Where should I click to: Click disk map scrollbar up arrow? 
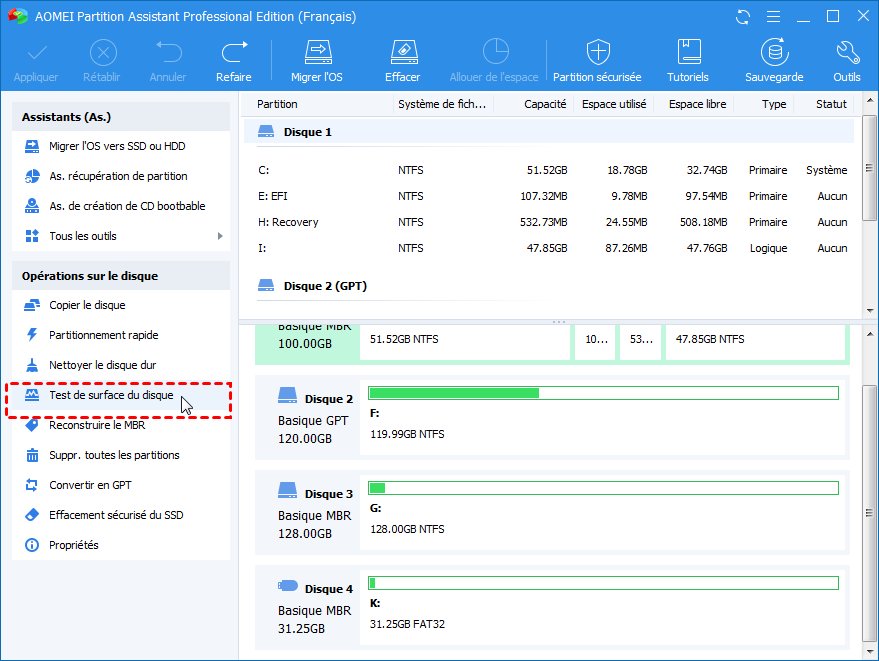point(869,335)
